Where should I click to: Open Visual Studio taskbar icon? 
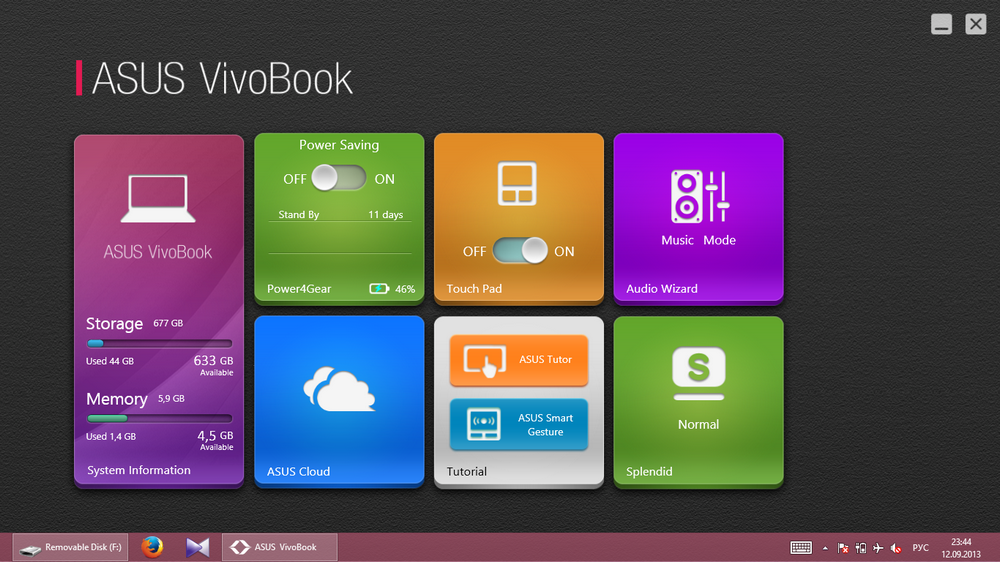(197, 547)
